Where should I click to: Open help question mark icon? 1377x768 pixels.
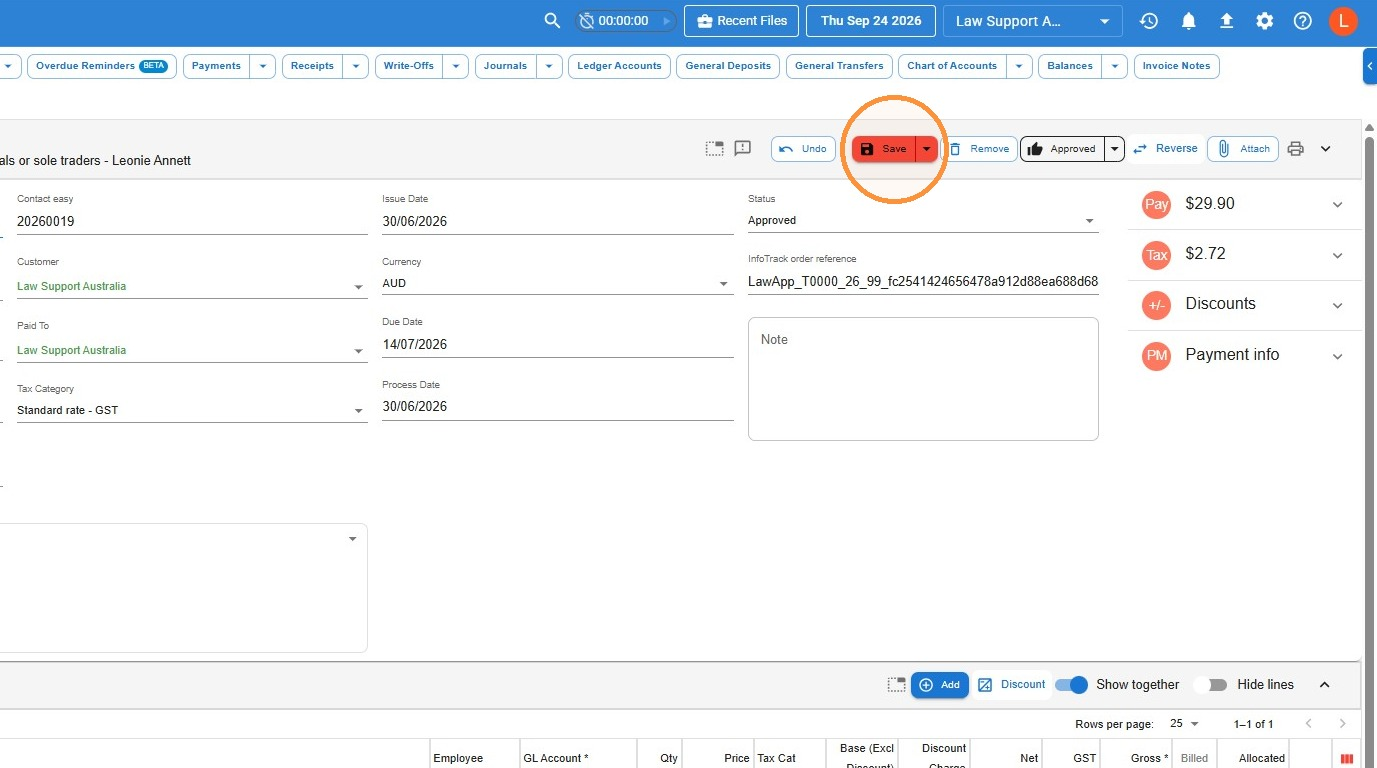point(1303,21)
